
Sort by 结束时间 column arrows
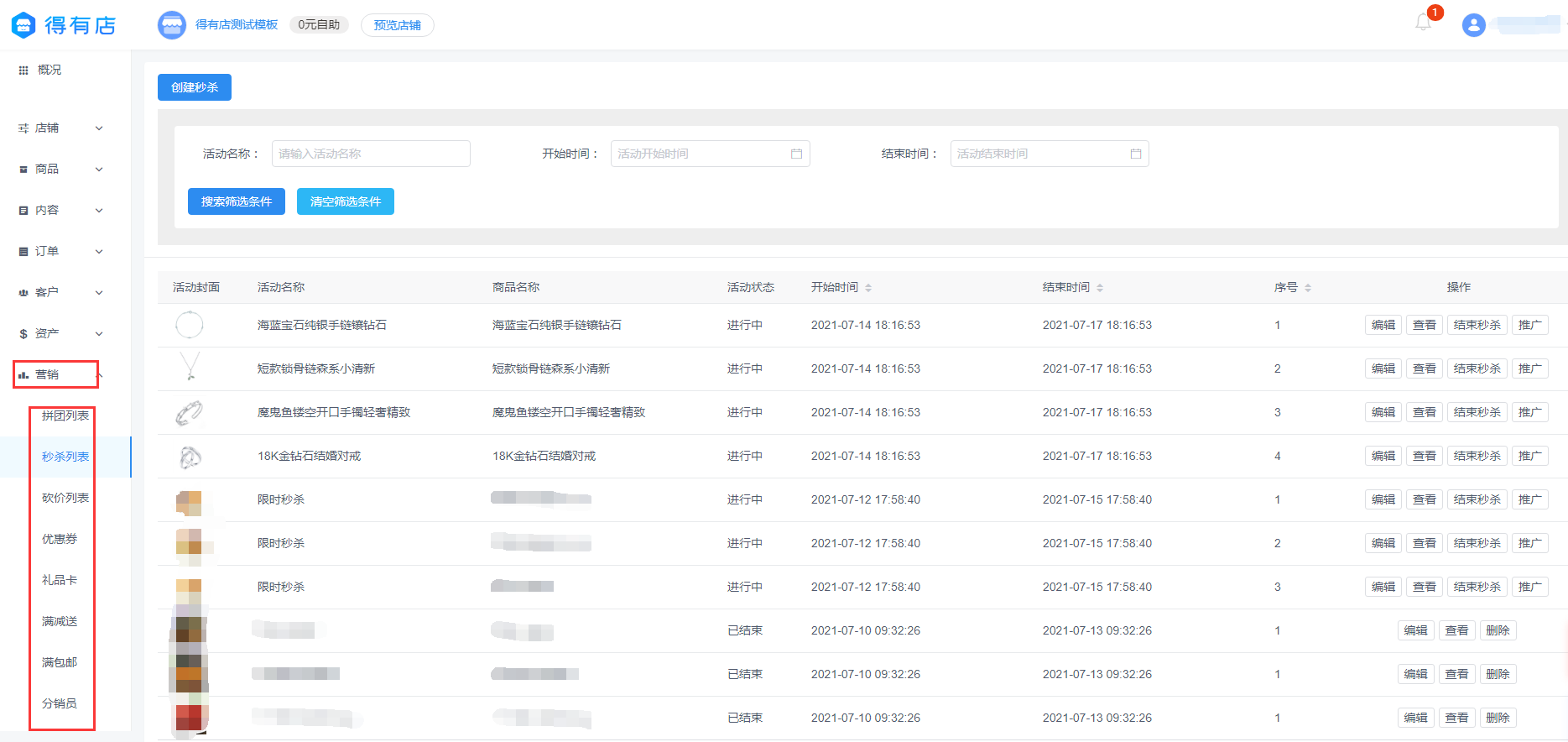tap(1100, 288)
